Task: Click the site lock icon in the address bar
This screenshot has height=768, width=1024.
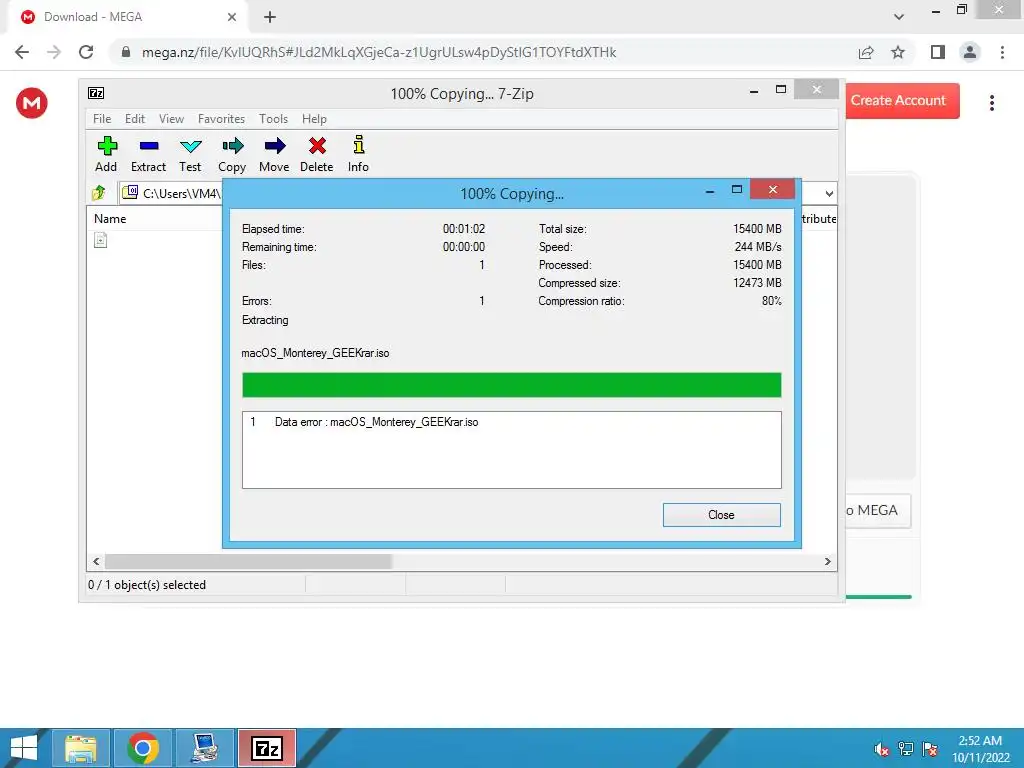Action: tap(126, 52)
